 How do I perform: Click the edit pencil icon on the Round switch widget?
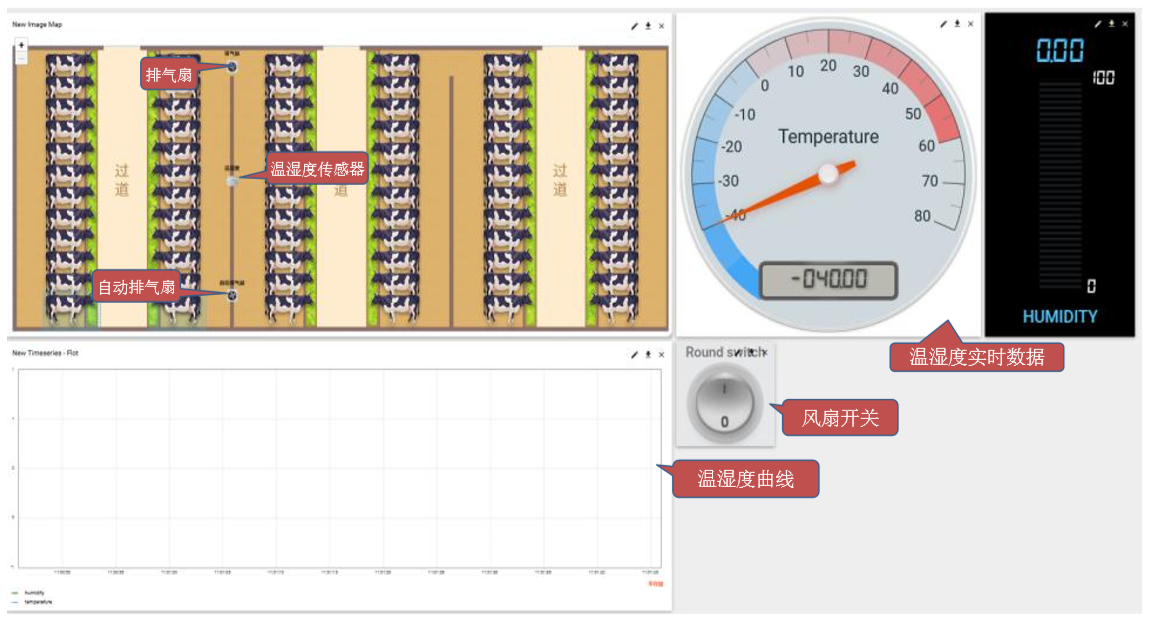[x=736, y=352]
